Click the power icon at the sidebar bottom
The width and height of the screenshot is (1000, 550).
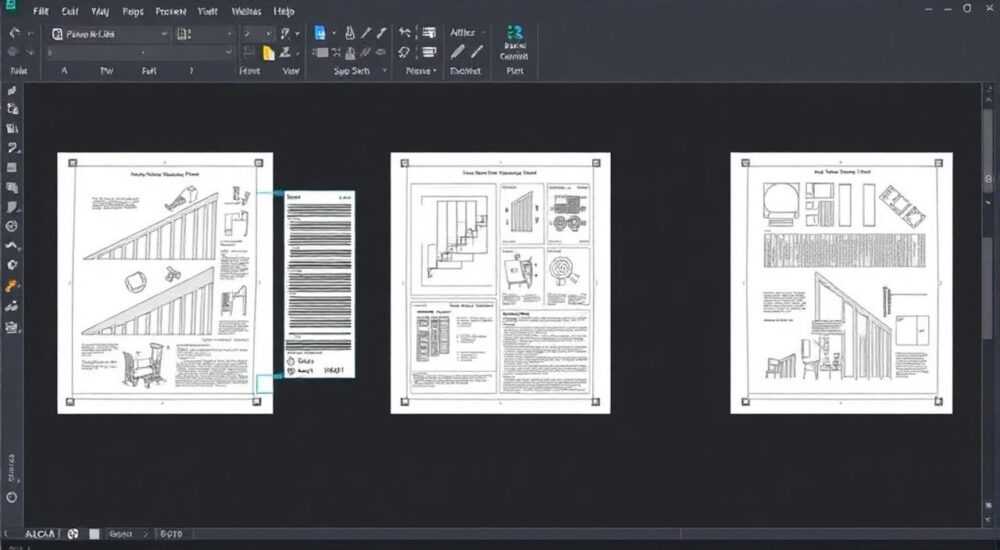11,497
